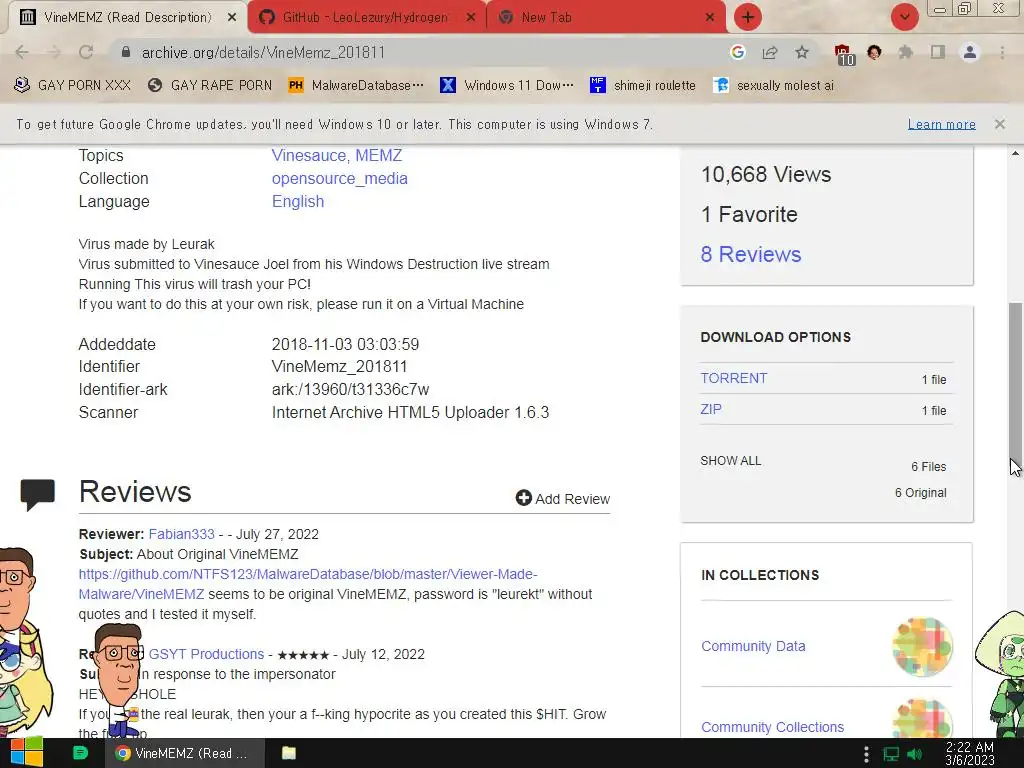Open the MEMZ topic link
Image resolution: width=1024 pixels, height=768 pixels.
tap(379, 155)
